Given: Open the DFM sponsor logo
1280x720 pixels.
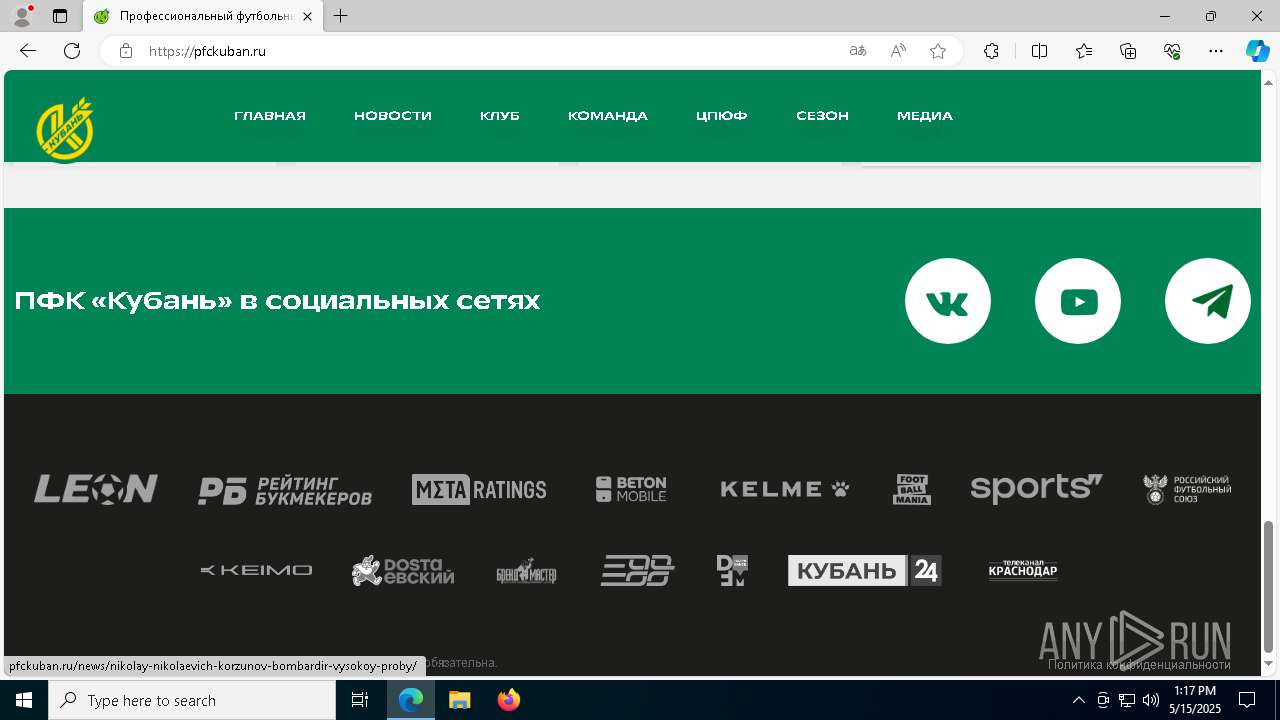Looking at the screenshot, I should [x=732, y=570].
